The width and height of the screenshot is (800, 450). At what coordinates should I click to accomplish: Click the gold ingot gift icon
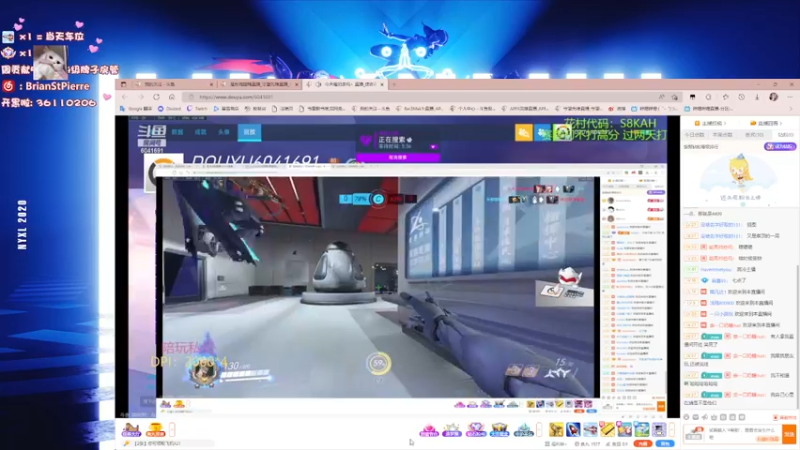(x=156, y=430)
